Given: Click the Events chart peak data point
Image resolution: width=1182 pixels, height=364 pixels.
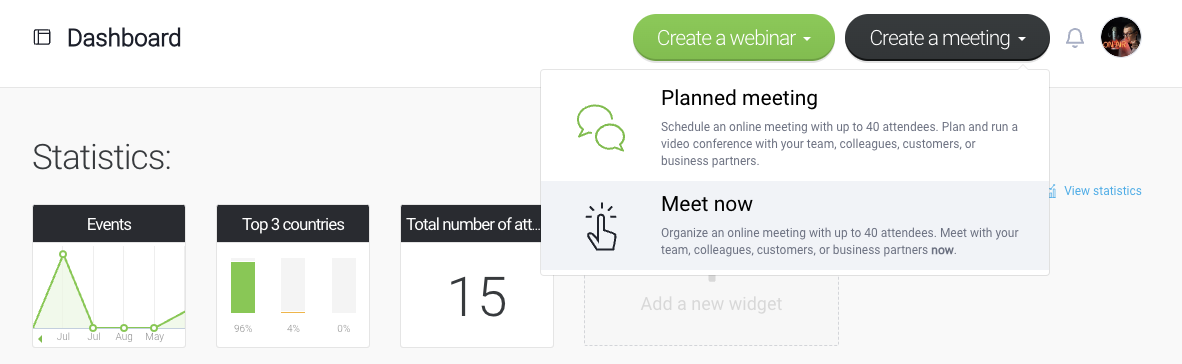Looking at the screenshot, I should pos(63,255).
